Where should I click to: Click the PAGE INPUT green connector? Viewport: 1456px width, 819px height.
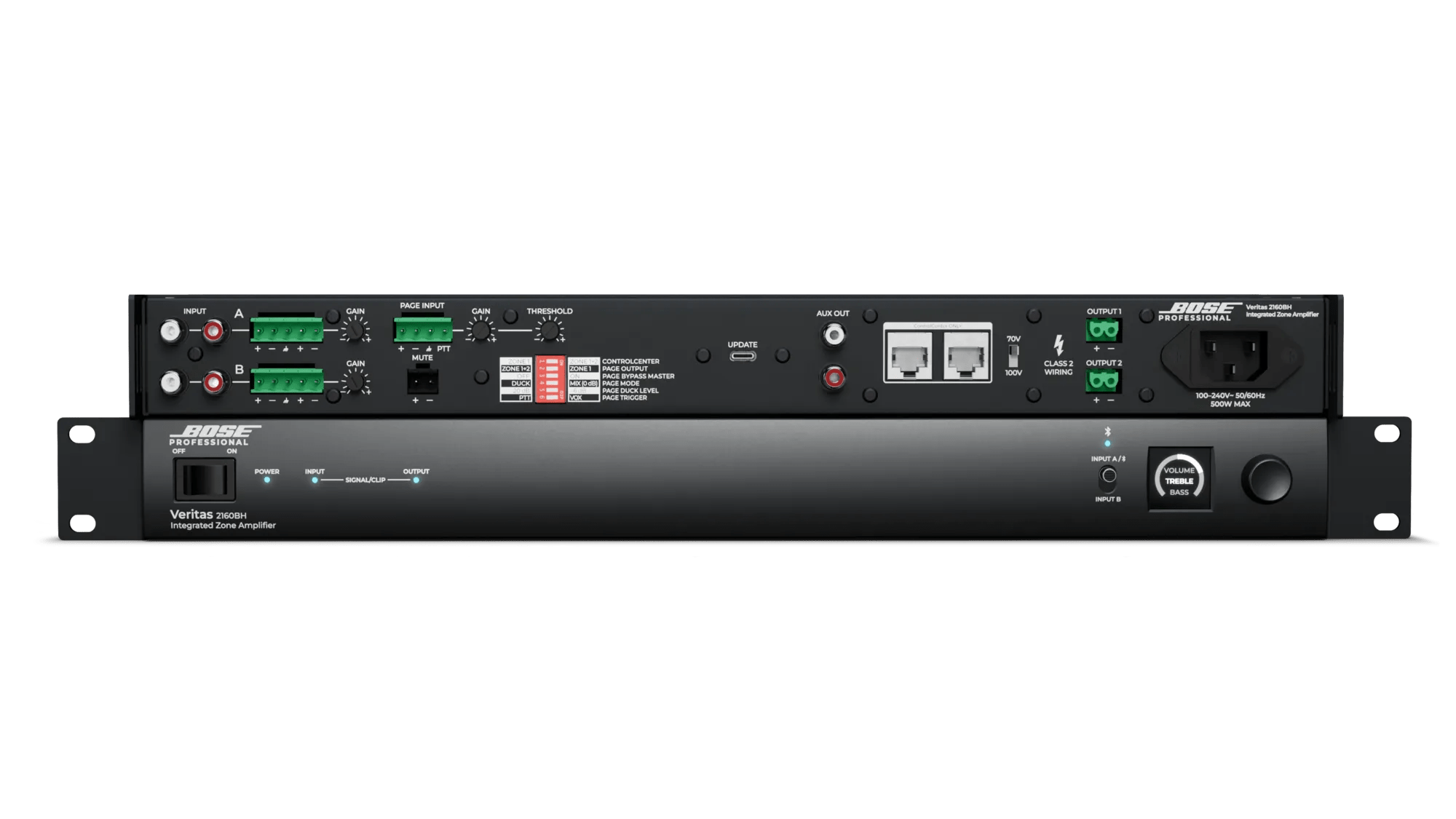click(x=423, y=329)
